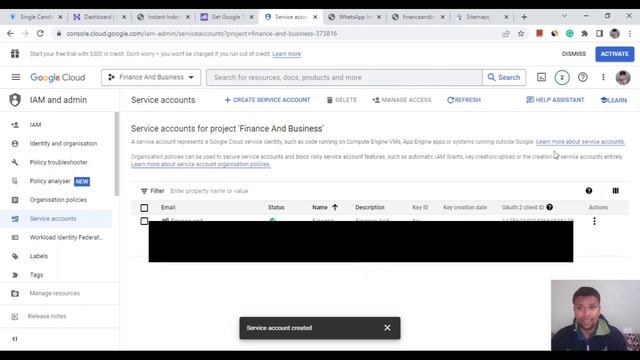The height and width of the screenshot is (360, 640).
Task: Click CREATE SERVICE ACCOUNT
Action: point(267,100)
